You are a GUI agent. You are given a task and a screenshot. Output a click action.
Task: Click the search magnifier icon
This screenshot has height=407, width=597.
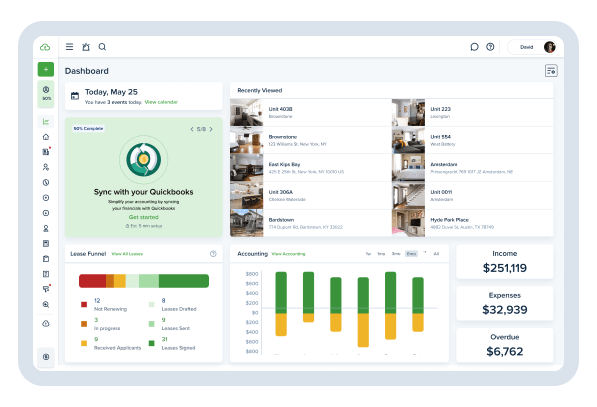(x=102, y=47)
